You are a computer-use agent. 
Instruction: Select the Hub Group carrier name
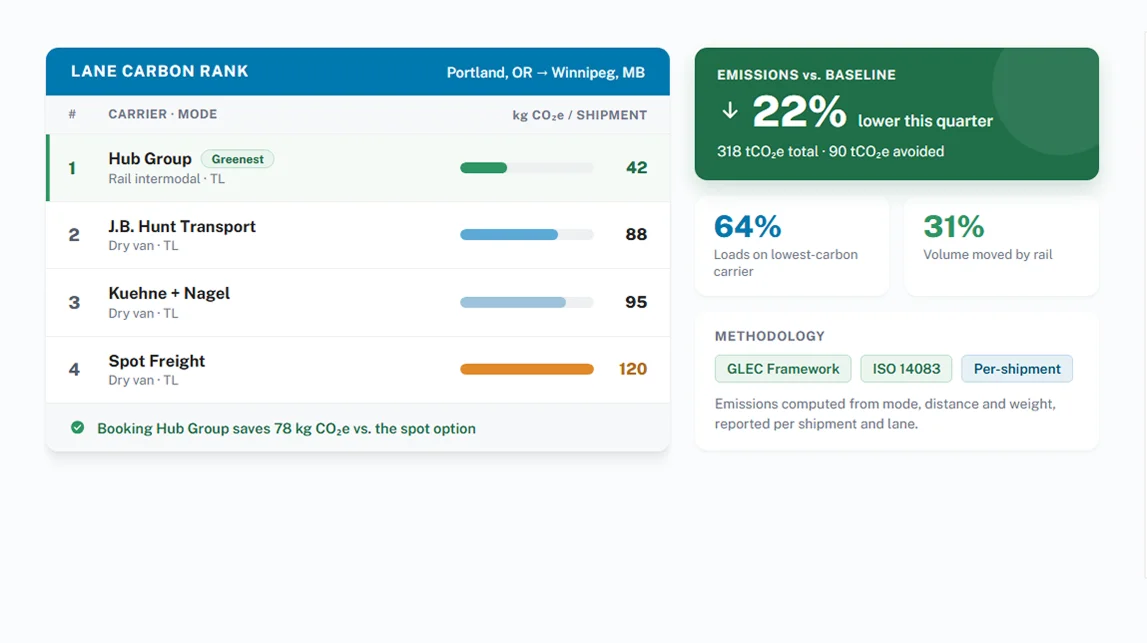click(x=150, y=159)
